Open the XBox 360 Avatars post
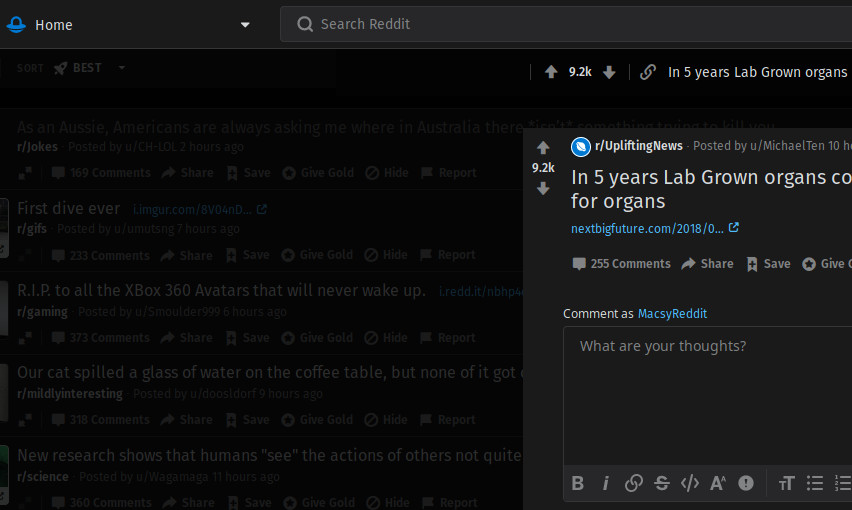Image resolution: width=852 pixels, height=510 pixels. (x=221, y=291)
